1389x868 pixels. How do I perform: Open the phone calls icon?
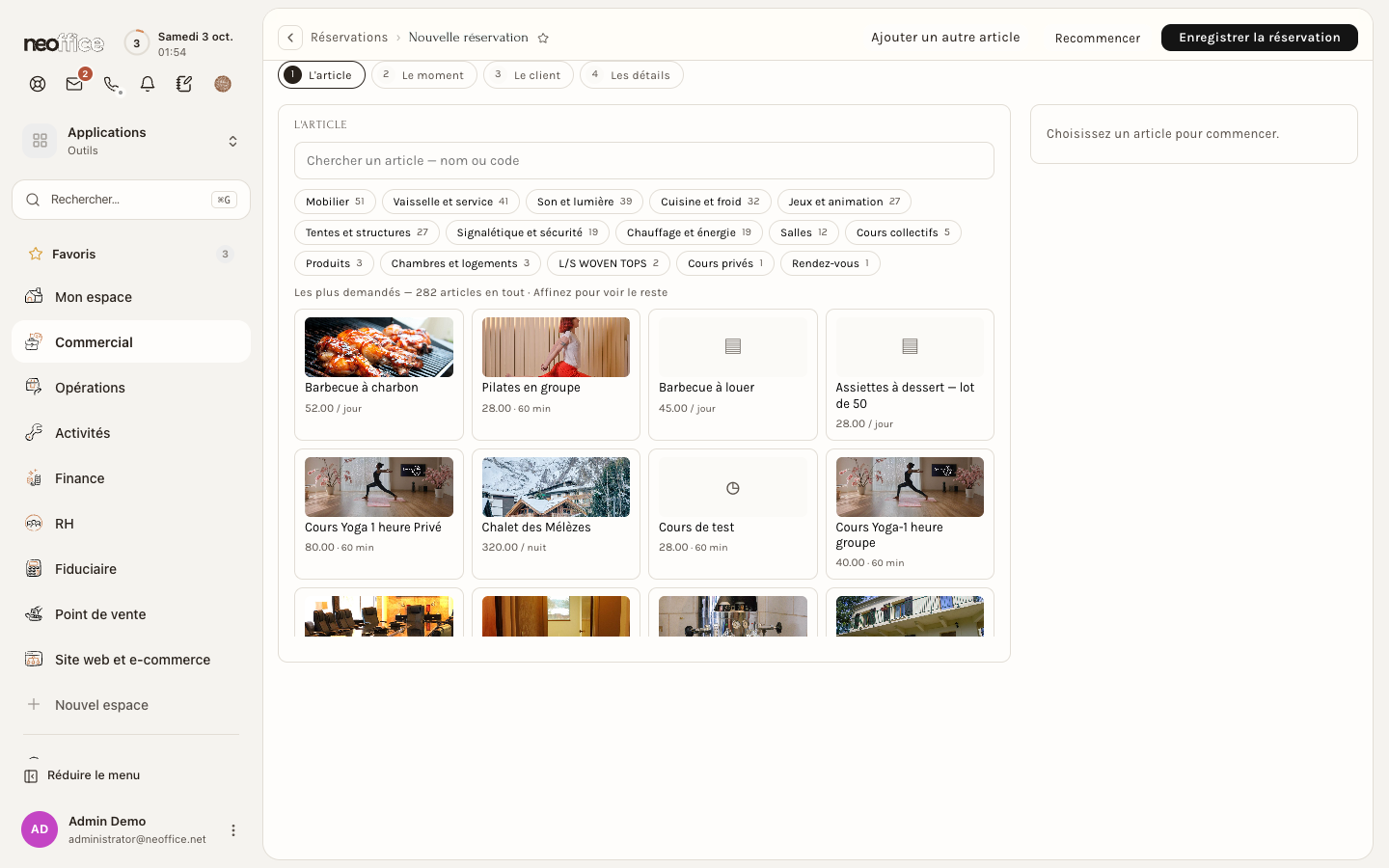coord(111,84)
